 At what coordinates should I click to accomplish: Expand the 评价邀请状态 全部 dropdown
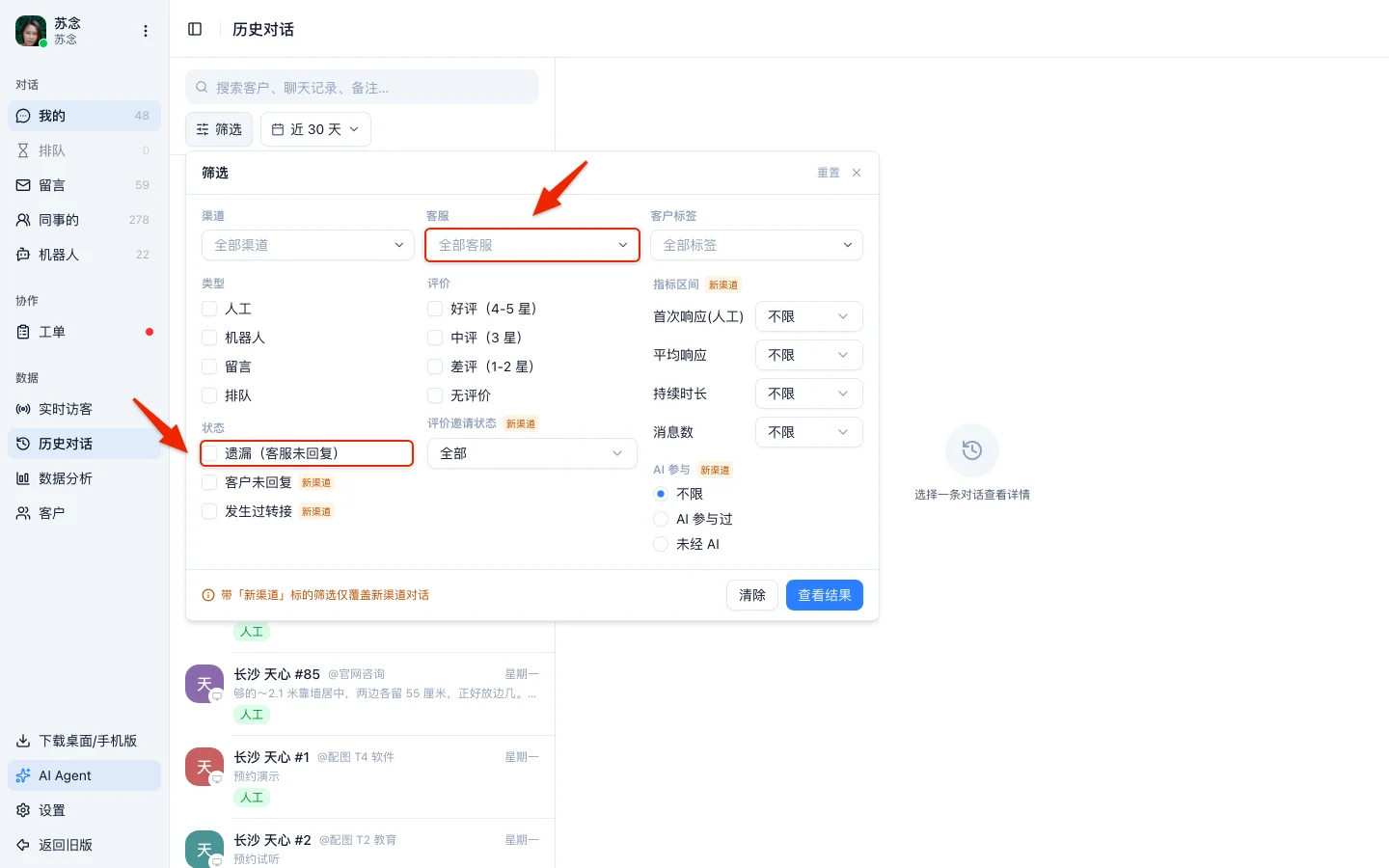click(x=532, y=453)
